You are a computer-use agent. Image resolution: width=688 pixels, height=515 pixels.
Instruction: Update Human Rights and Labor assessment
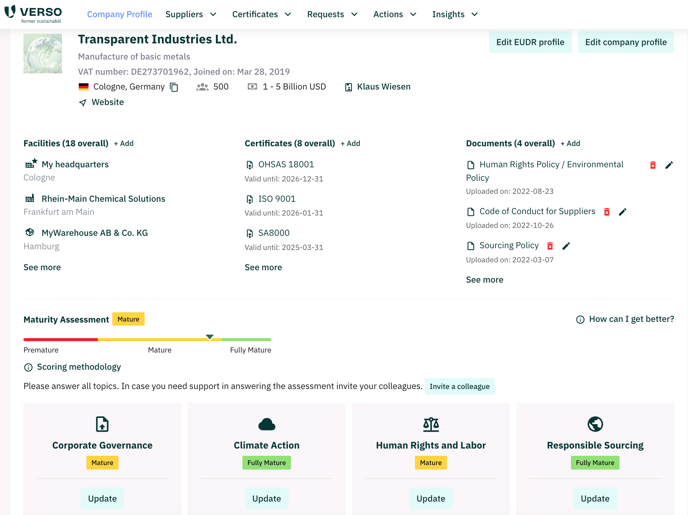tap(431, 498)
